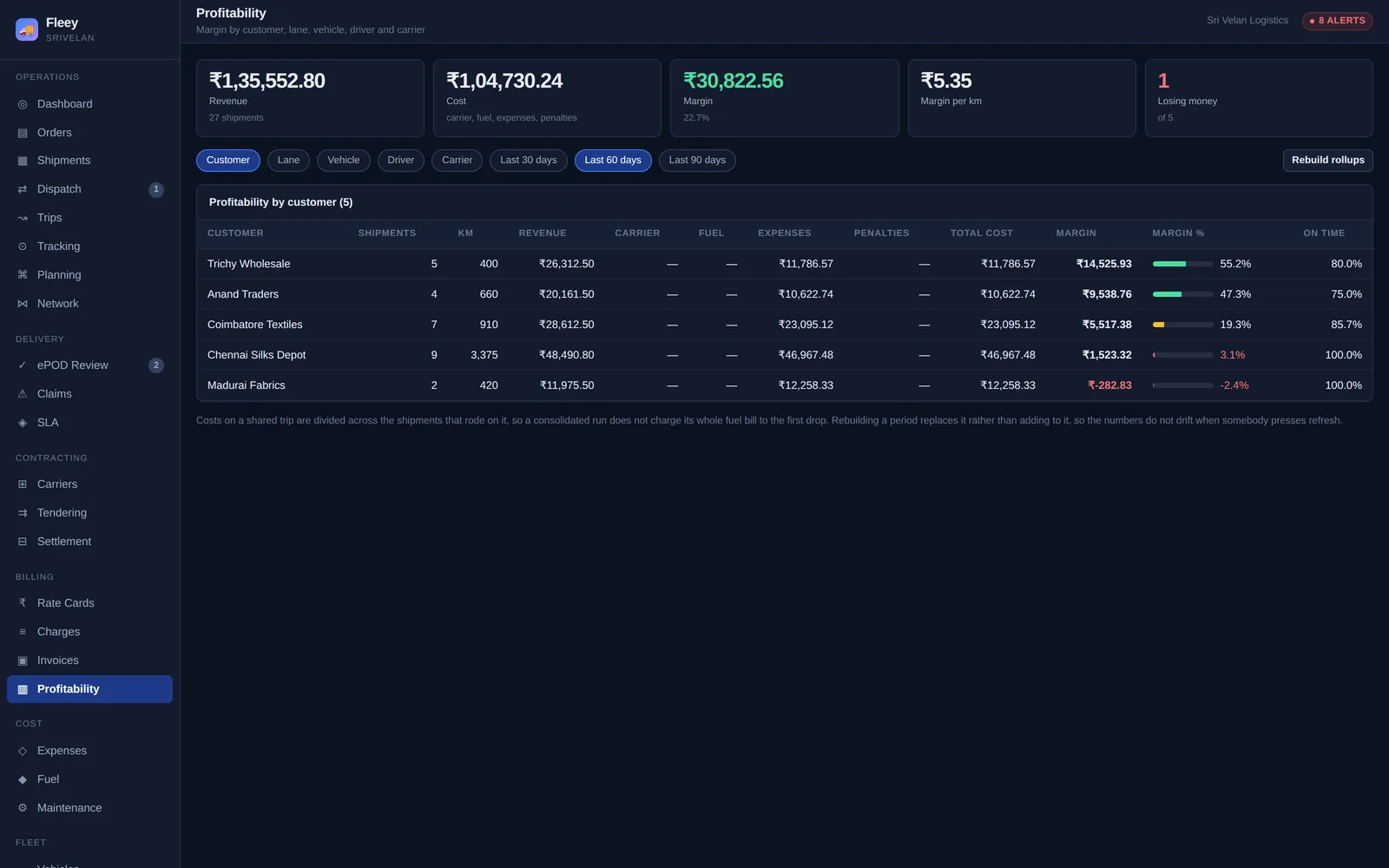The width and height of the screenshot is (1389, 868).
Task: Click the Invoices sidebar icon
Action: click(23, 661)
